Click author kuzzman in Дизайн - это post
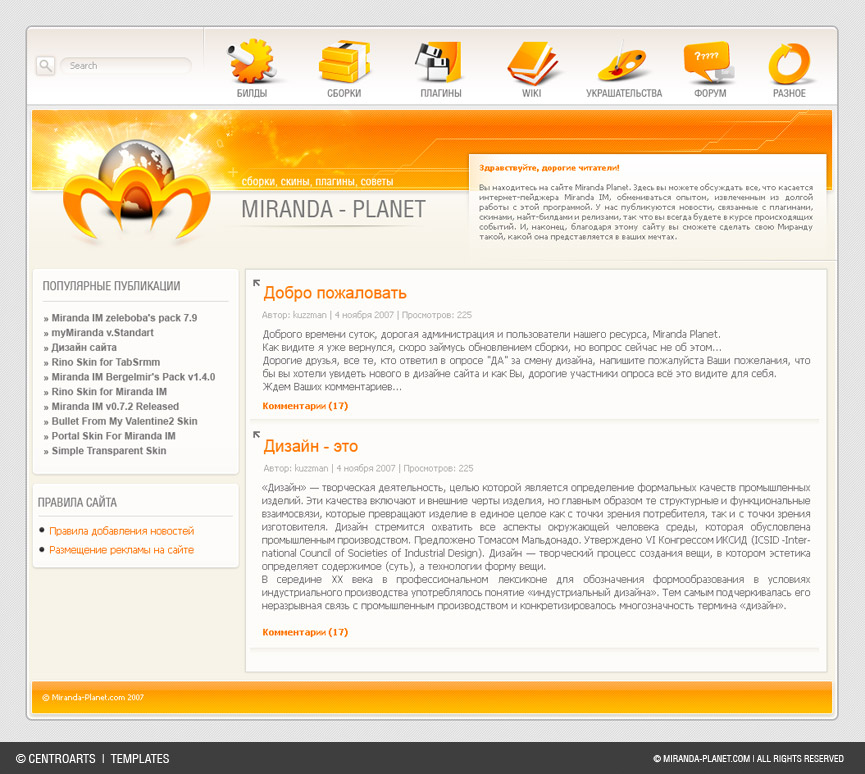The width and height of the screenshot is (865, 774). coord(311,468)
